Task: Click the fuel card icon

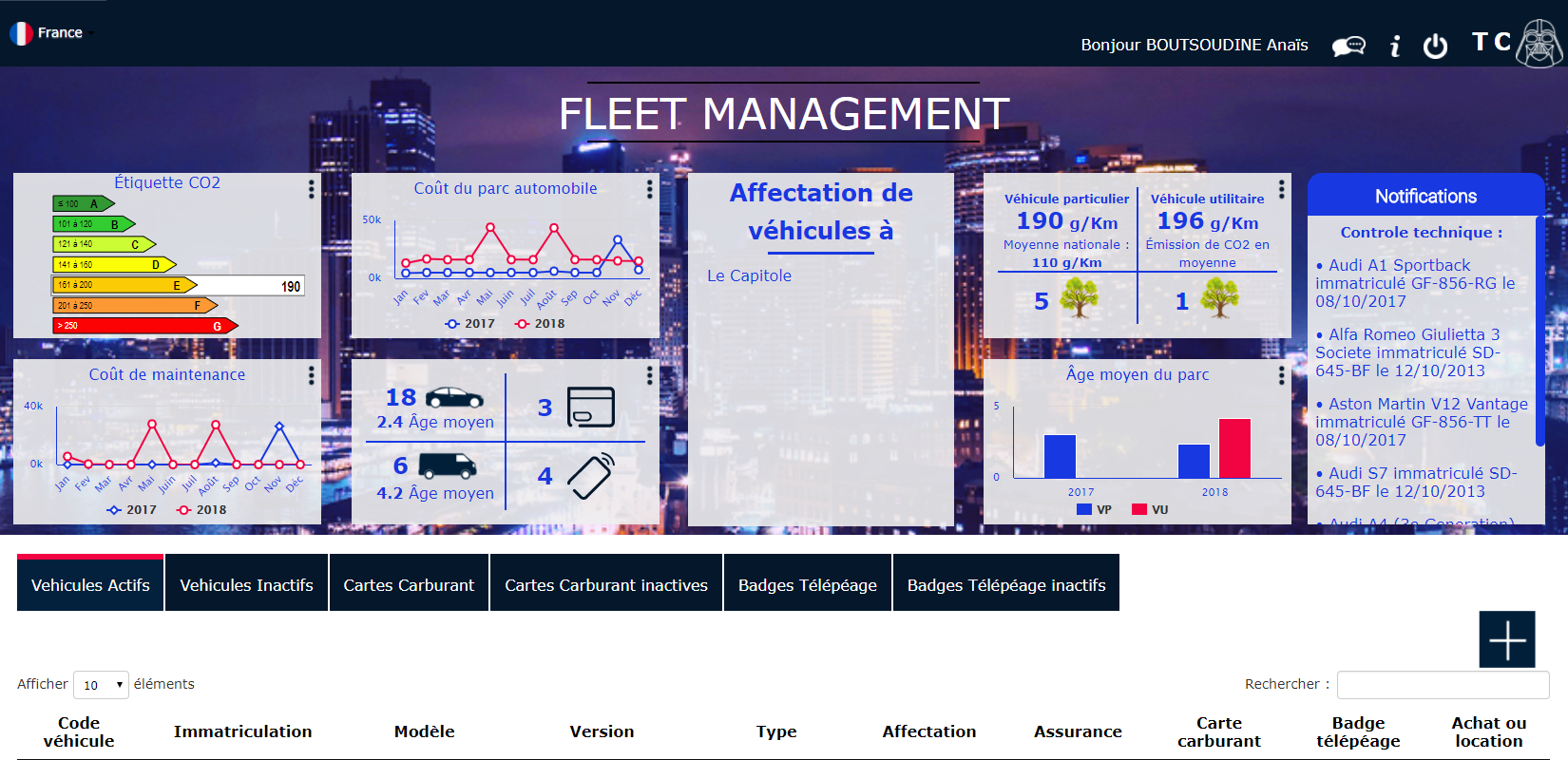Action: [x=590, y=407]
